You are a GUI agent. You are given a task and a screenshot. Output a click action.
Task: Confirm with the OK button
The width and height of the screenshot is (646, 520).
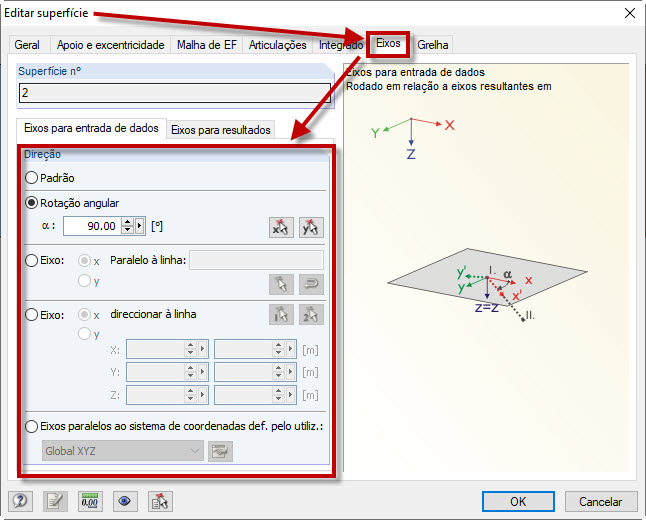[518, 501]
